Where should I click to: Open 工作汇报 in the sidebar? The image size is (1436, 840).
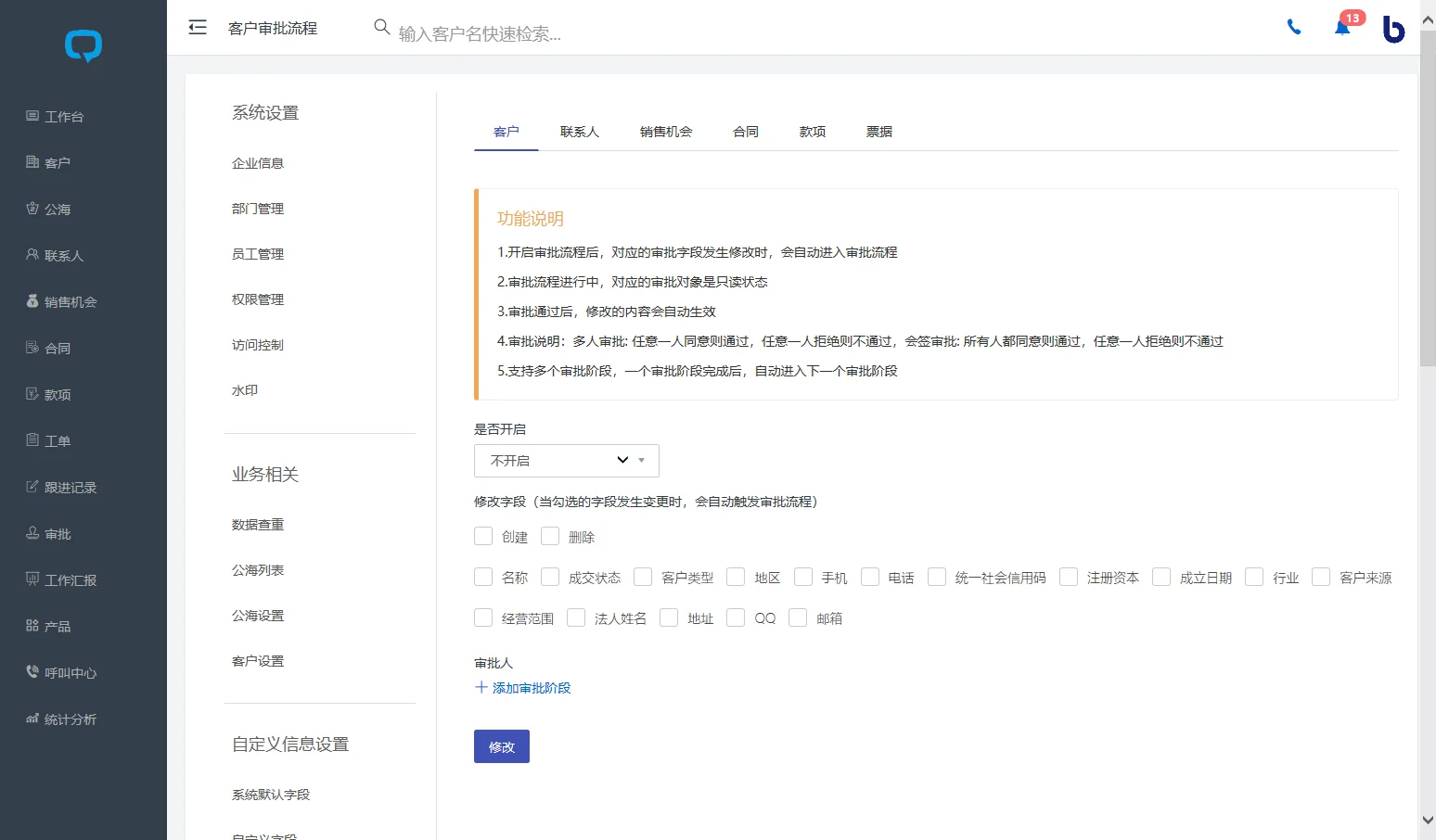coord(61,579)
